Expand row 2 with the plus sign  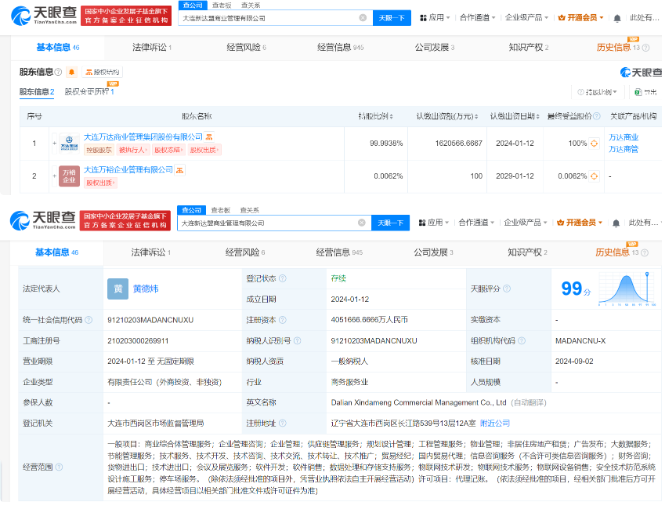click(x=54, y=176)
